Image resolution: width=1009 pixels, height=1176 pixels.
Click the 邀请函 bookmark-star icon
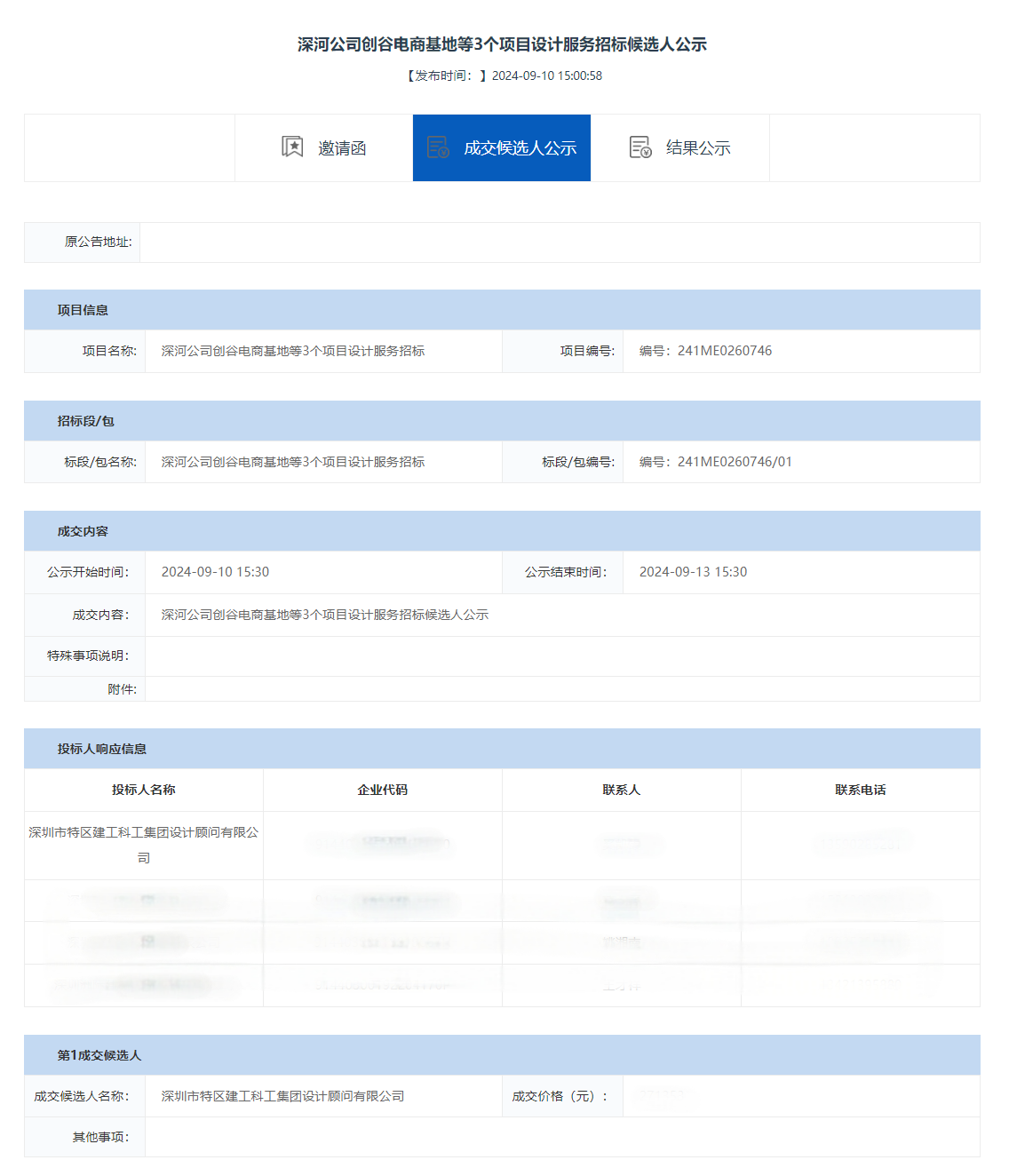292,147
